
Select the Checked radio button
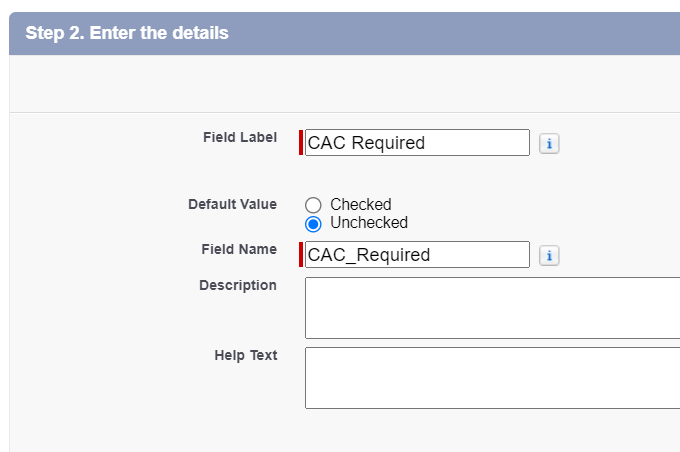313,205
